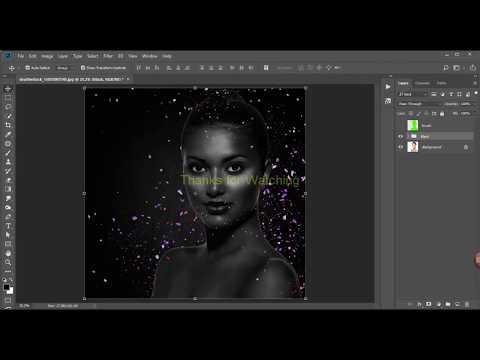480x360 pixels.
Task: Select the Rectangle shape tool
Action: coord(8,244)
